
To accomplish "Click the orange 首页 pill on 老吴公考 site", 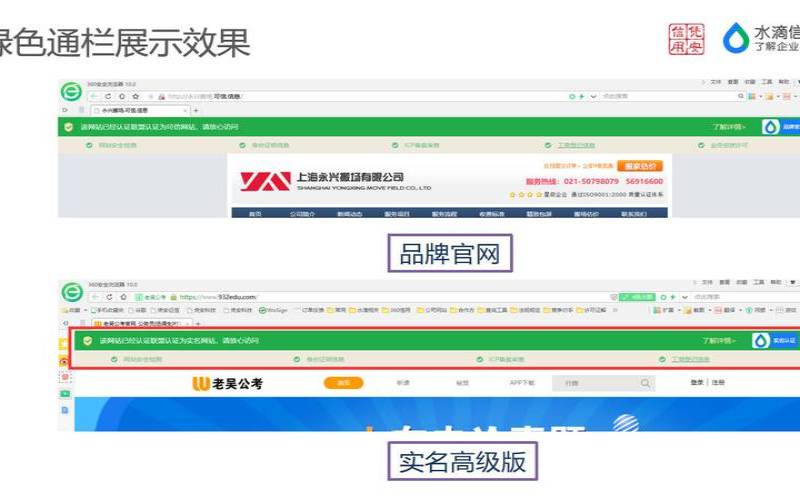I will 343,383.
